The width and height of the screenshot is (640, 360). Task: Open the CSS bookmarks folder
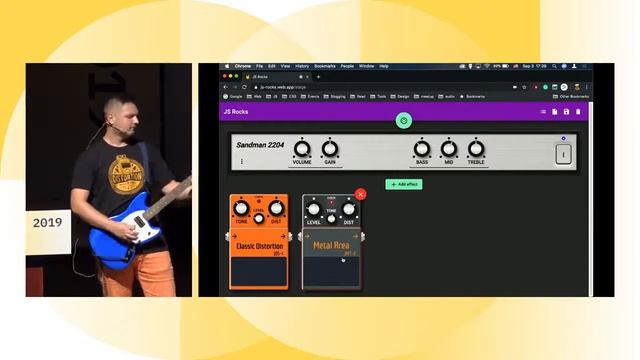coord(289,97)
